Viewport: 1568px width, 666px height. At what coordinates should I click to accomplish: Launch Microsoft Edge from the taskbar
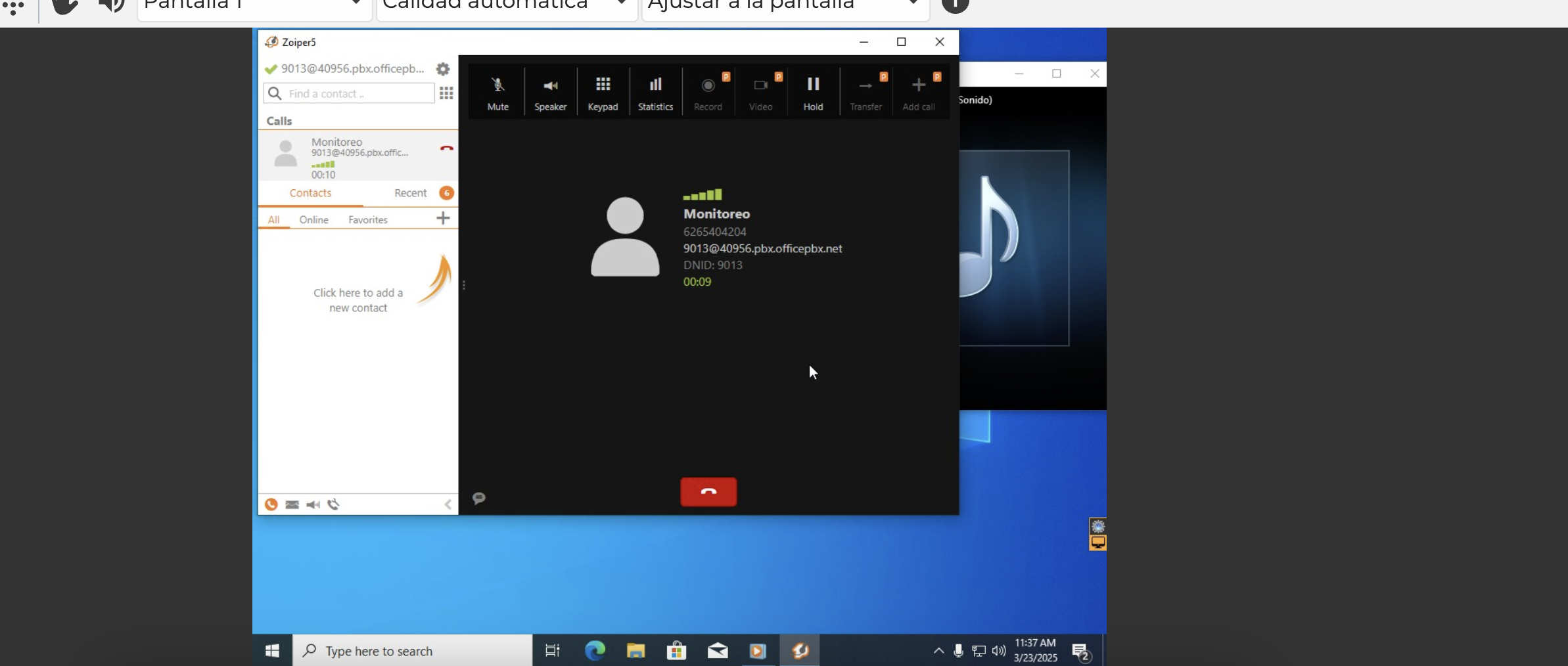(x=595, y=651)
